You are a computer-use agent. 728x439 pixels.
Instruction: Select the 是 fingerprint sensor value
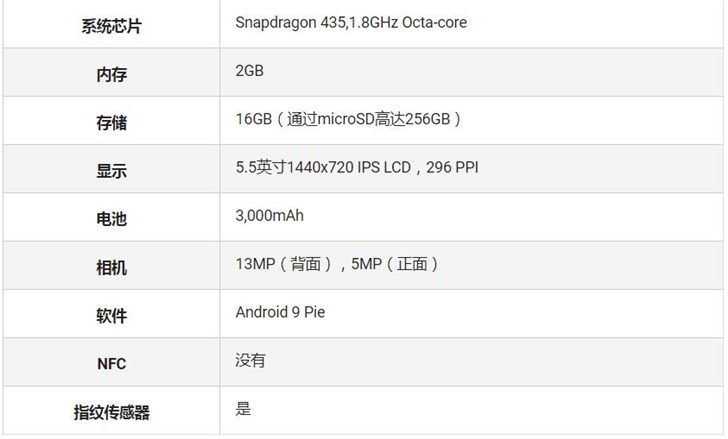click(x=243, y=408)
